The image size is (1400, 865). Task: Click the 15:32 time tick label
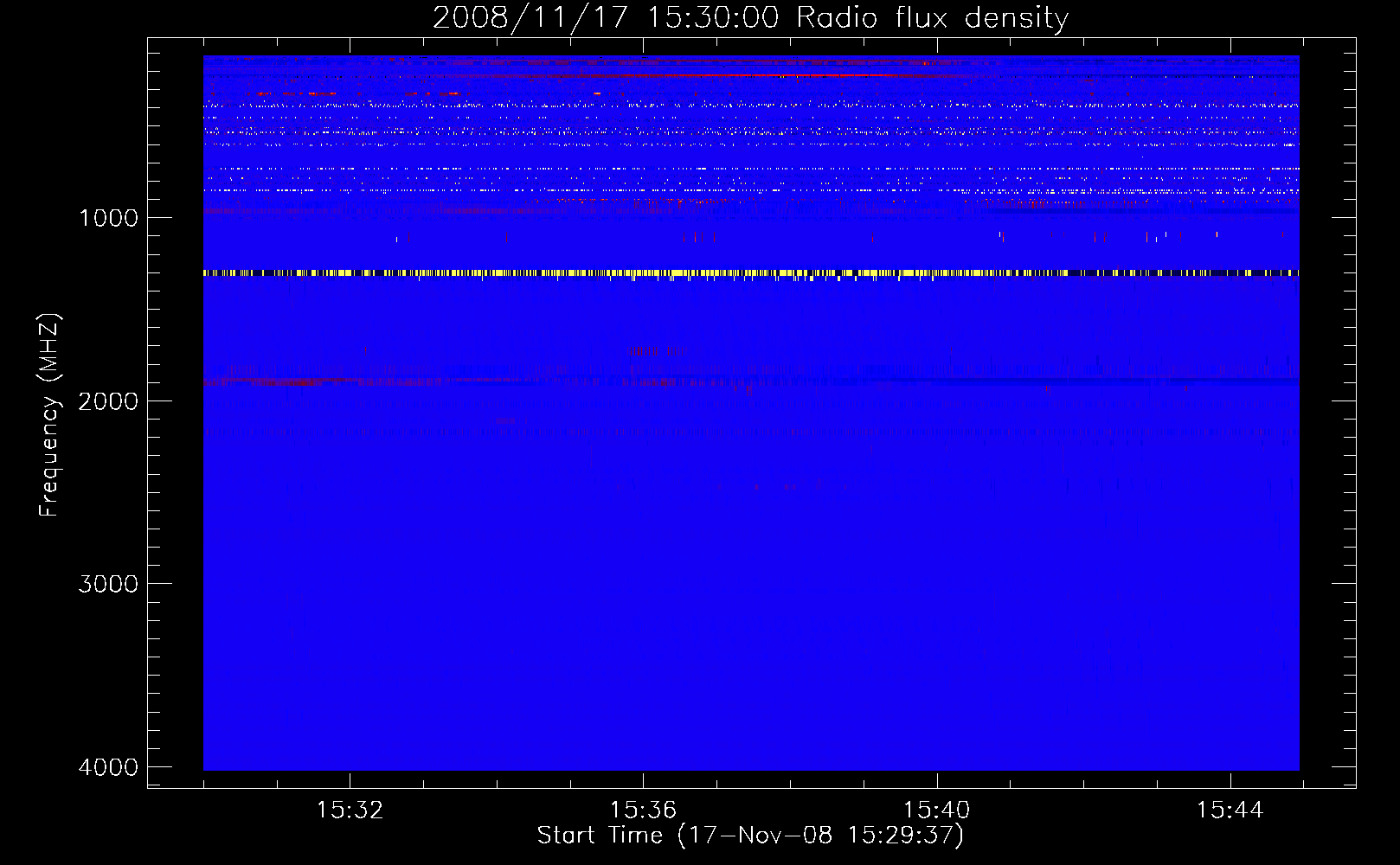(x=350, y=811)
